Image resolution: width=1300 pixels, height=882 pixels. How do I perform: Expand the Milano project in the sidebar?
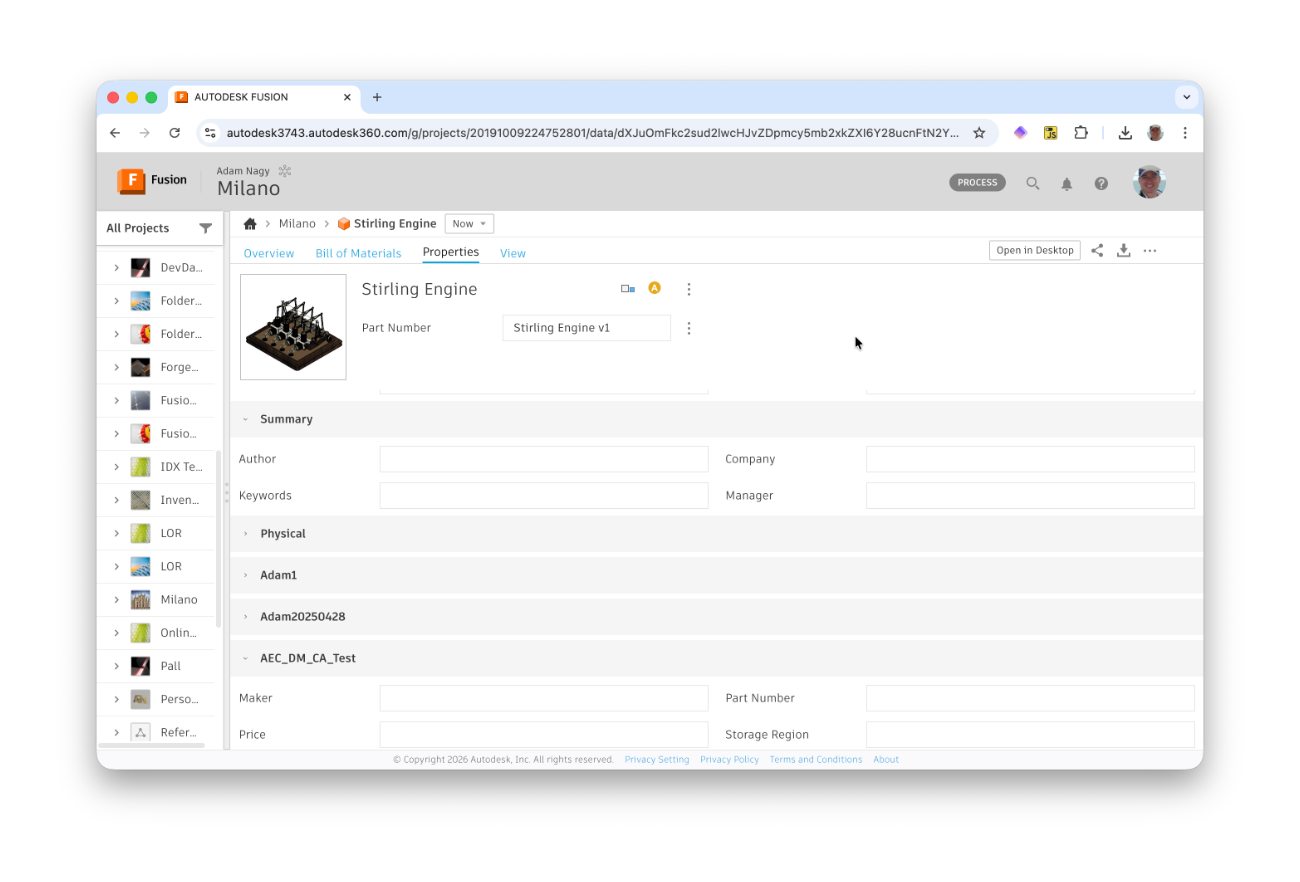click(116, 600)
